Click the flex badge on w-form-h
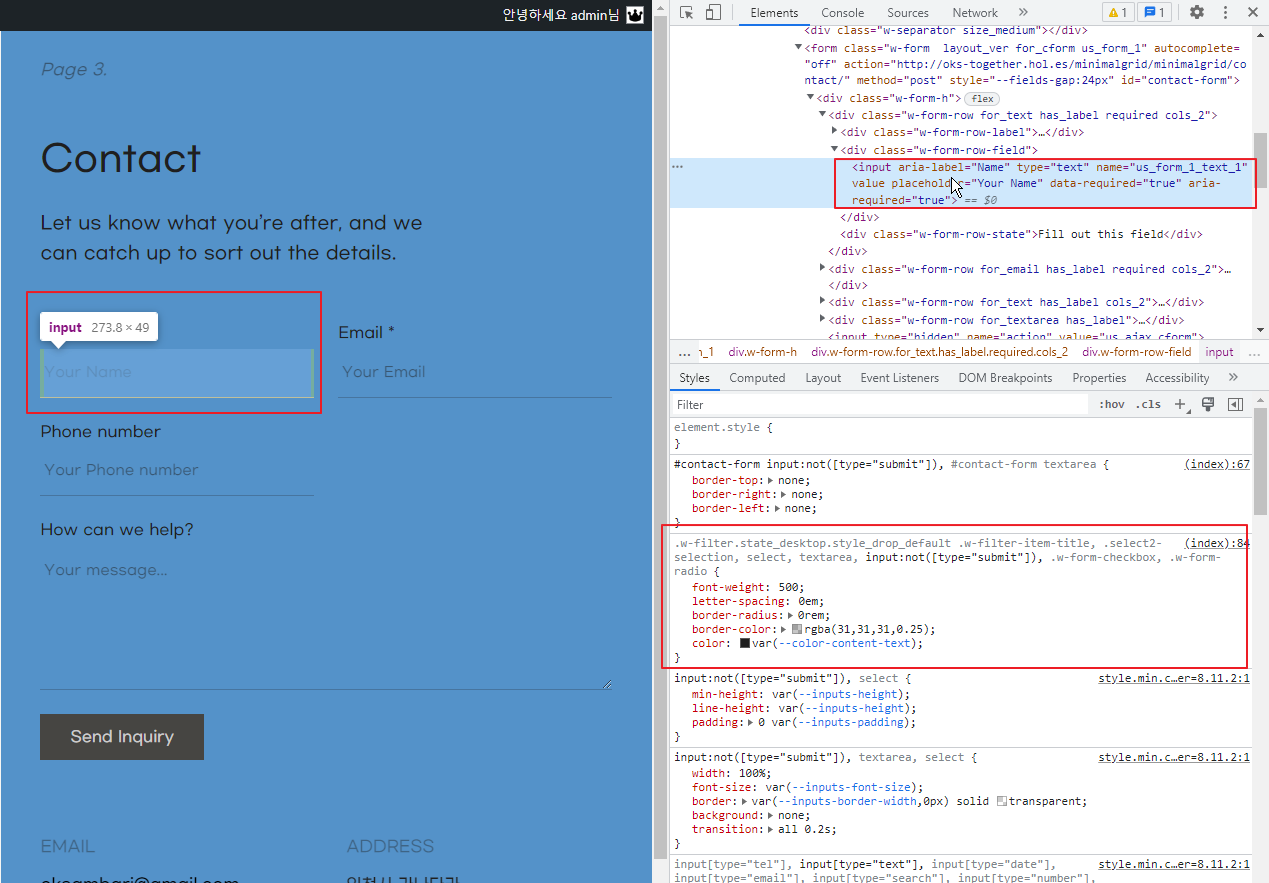 [x=982, y=99]
